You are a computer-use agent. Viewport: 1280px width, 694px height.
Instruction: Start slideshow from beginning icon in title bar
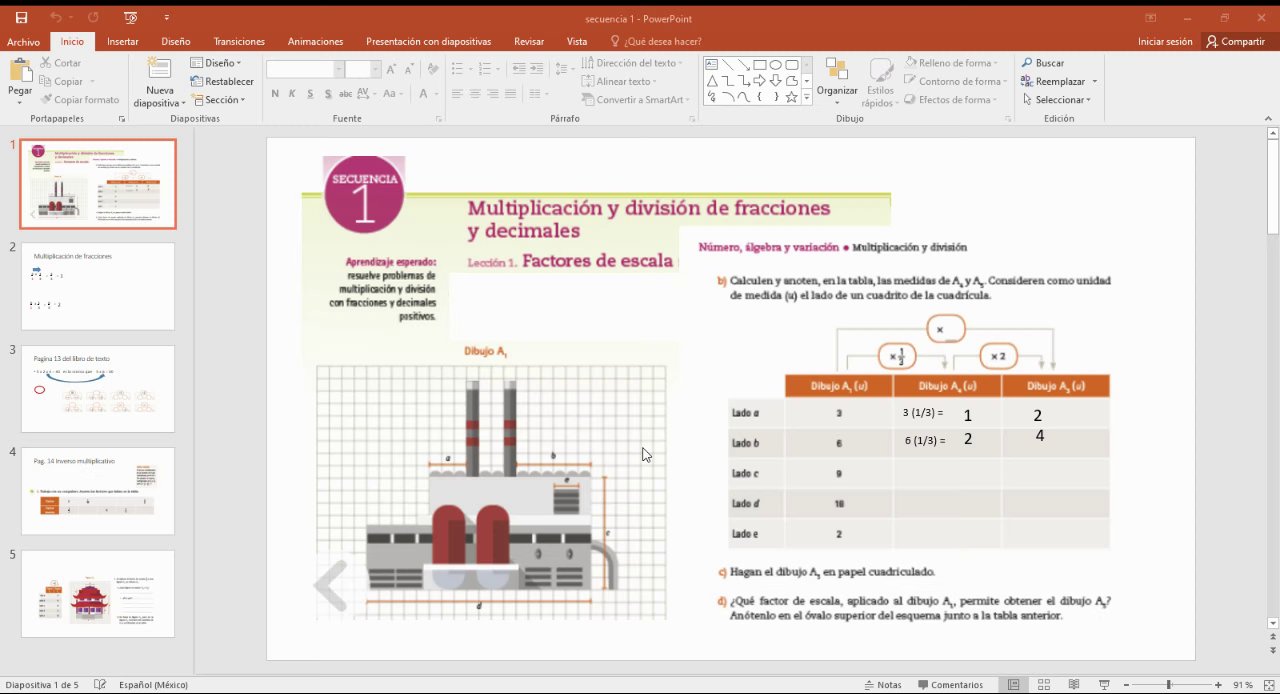point(131,18)
